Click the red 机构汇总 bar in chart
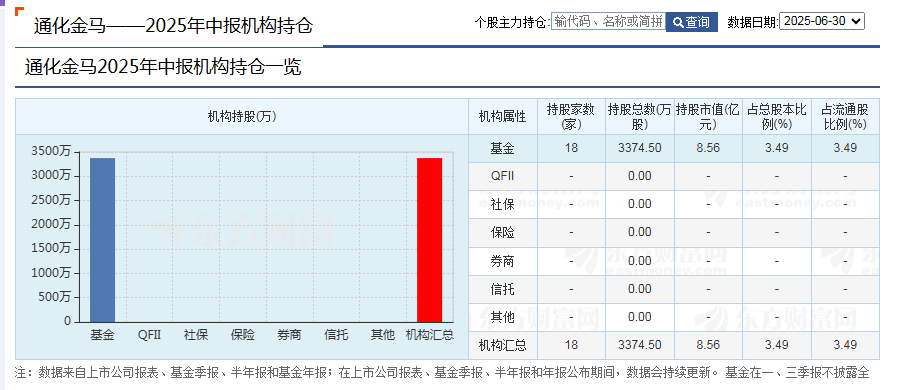Screen dimensions: 918x390 [430, 240]
